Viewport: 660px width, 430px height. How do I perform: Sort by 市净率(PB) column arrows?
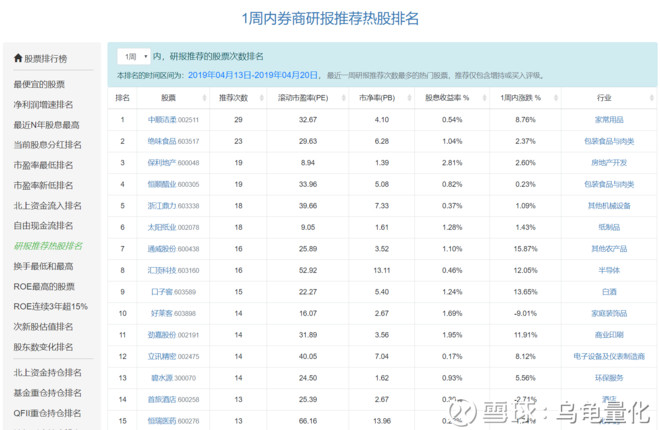(409, 98)
